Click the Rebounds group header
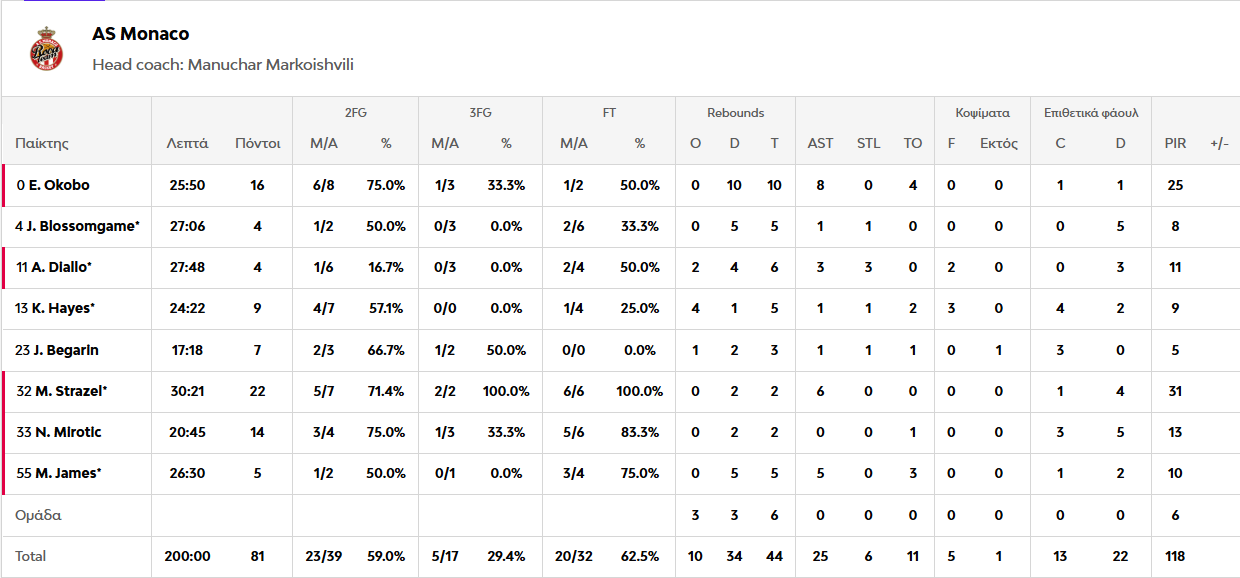The width and height of the screenshot is (1240, 578). [x=735, y=113]
